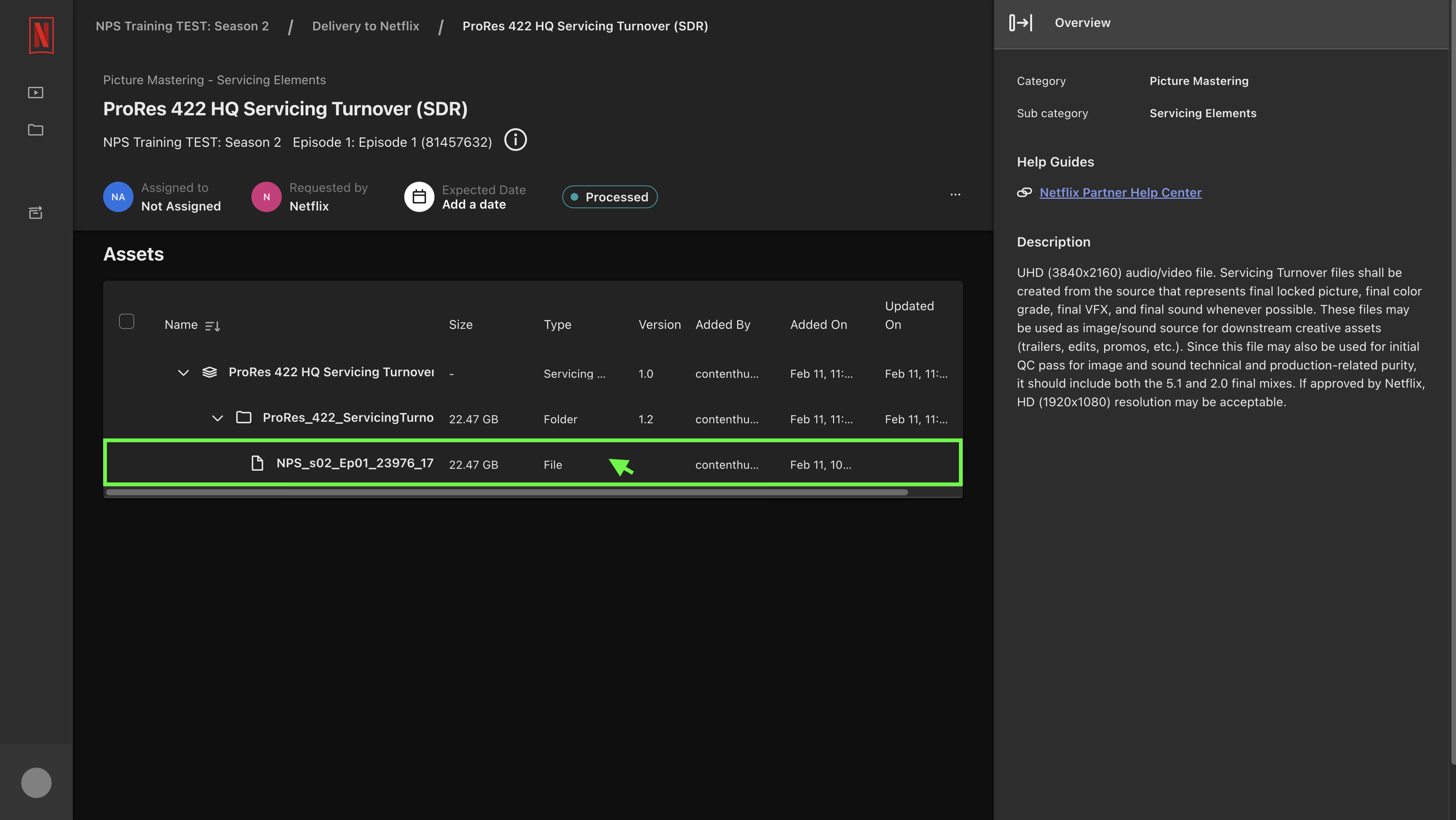Click the Added On column header
Viewport: 1456px width, 820px height.
tap(819, 325)
